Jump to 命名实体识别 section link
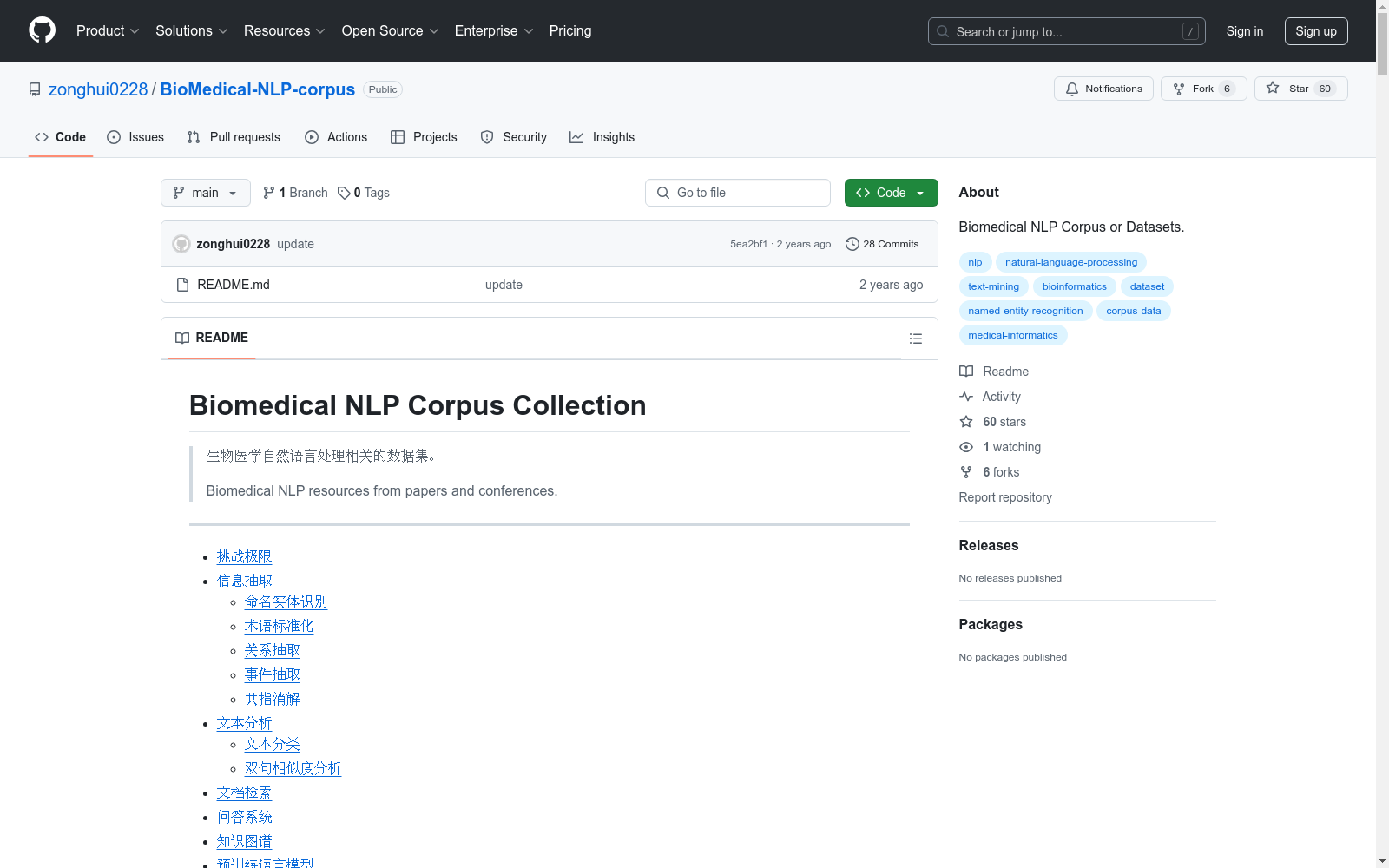Viewport: 1389px width, 868px height. click(x=286, y=602)
